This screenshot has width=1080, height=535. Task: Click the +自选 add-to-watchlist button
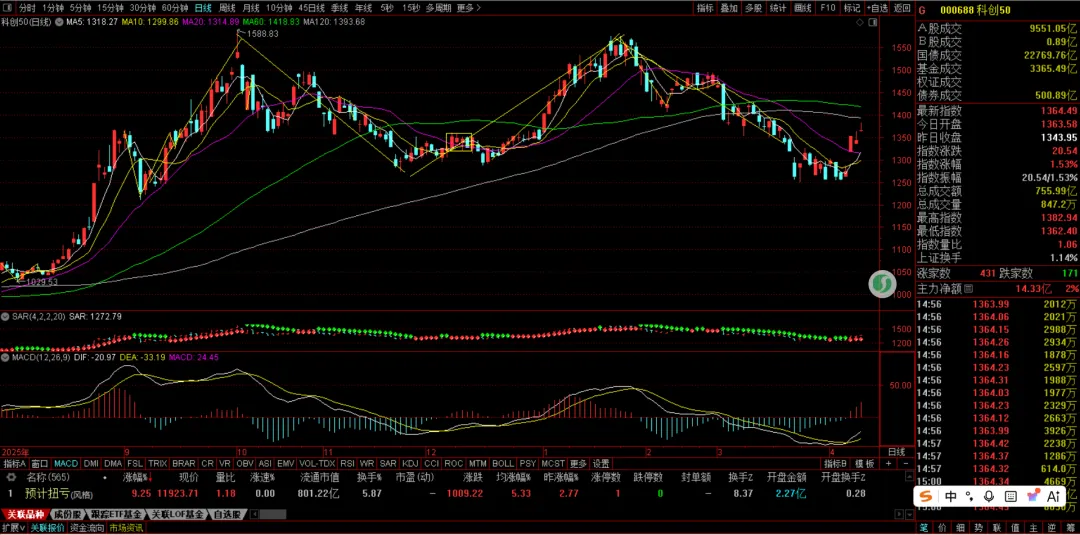[878, 8]
